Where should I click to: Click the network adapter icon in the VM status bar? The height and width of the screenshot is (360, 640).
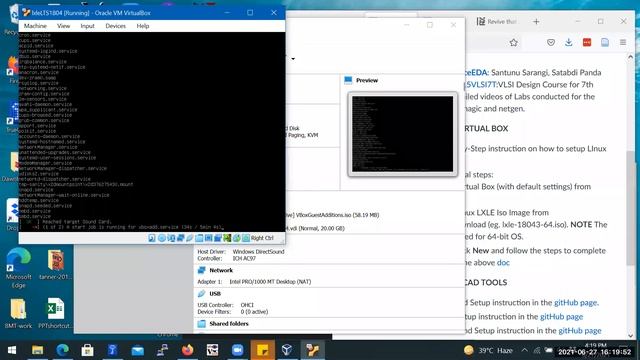coord(180,238)
